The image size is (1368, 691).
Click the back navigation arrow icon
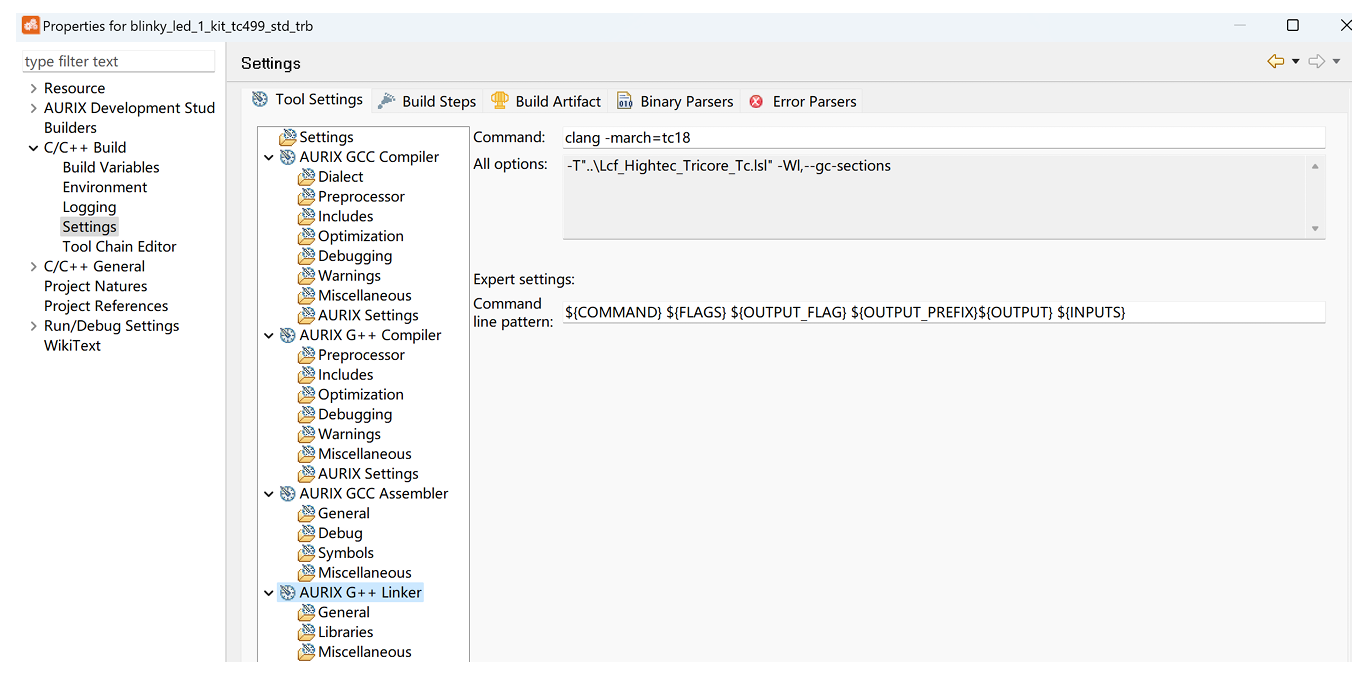(1275, 62)
